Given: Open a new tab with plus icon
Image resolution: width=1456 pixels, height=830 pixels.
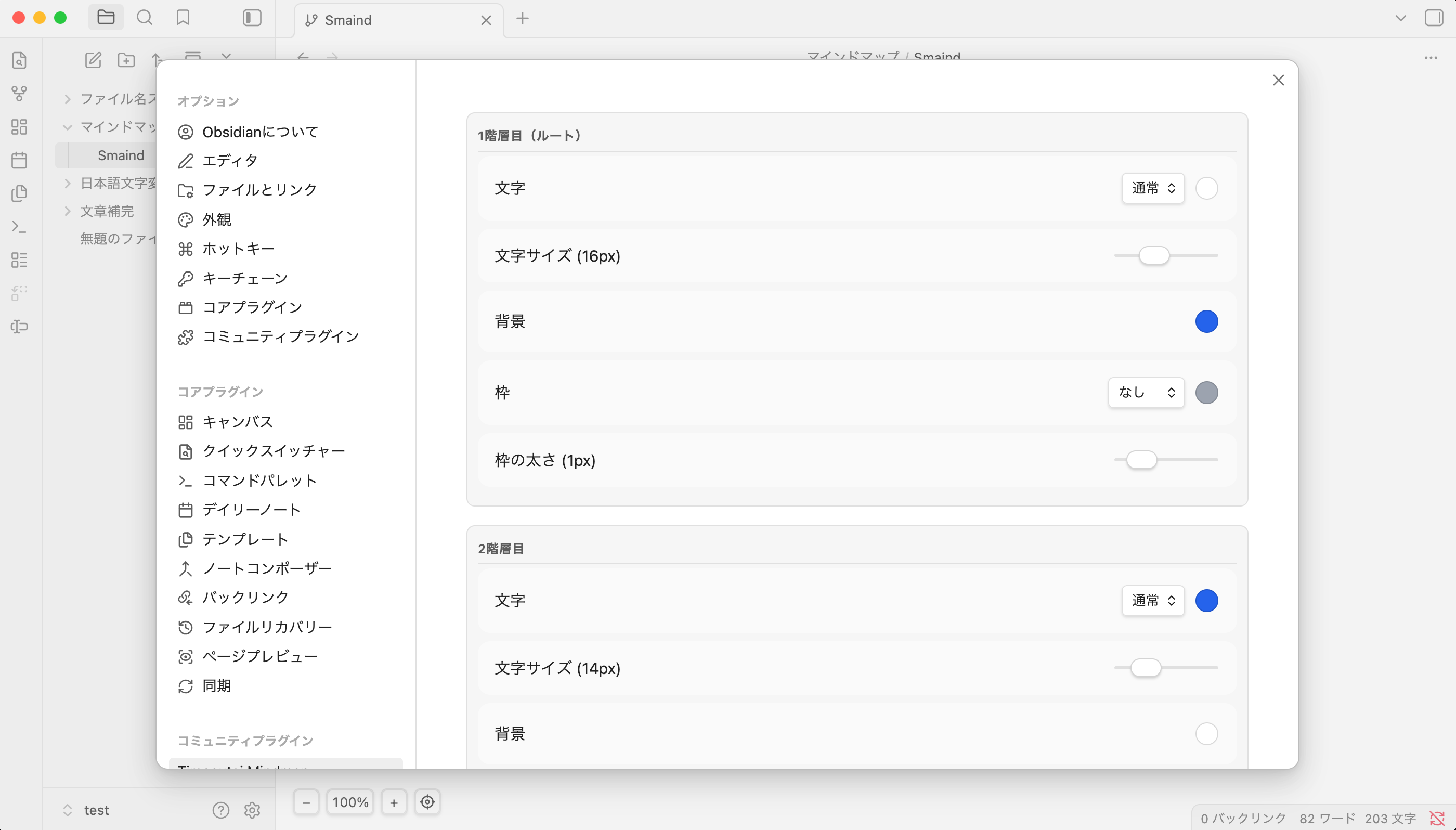Looking at the screenshot, I should click(x=522, y=19).
